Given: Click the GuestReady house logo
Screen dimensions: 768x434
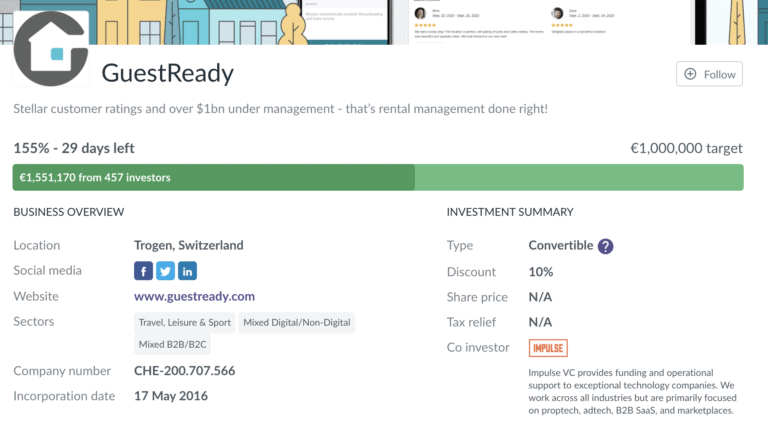Looking at the screenshot, I should (x=51, y=49).
